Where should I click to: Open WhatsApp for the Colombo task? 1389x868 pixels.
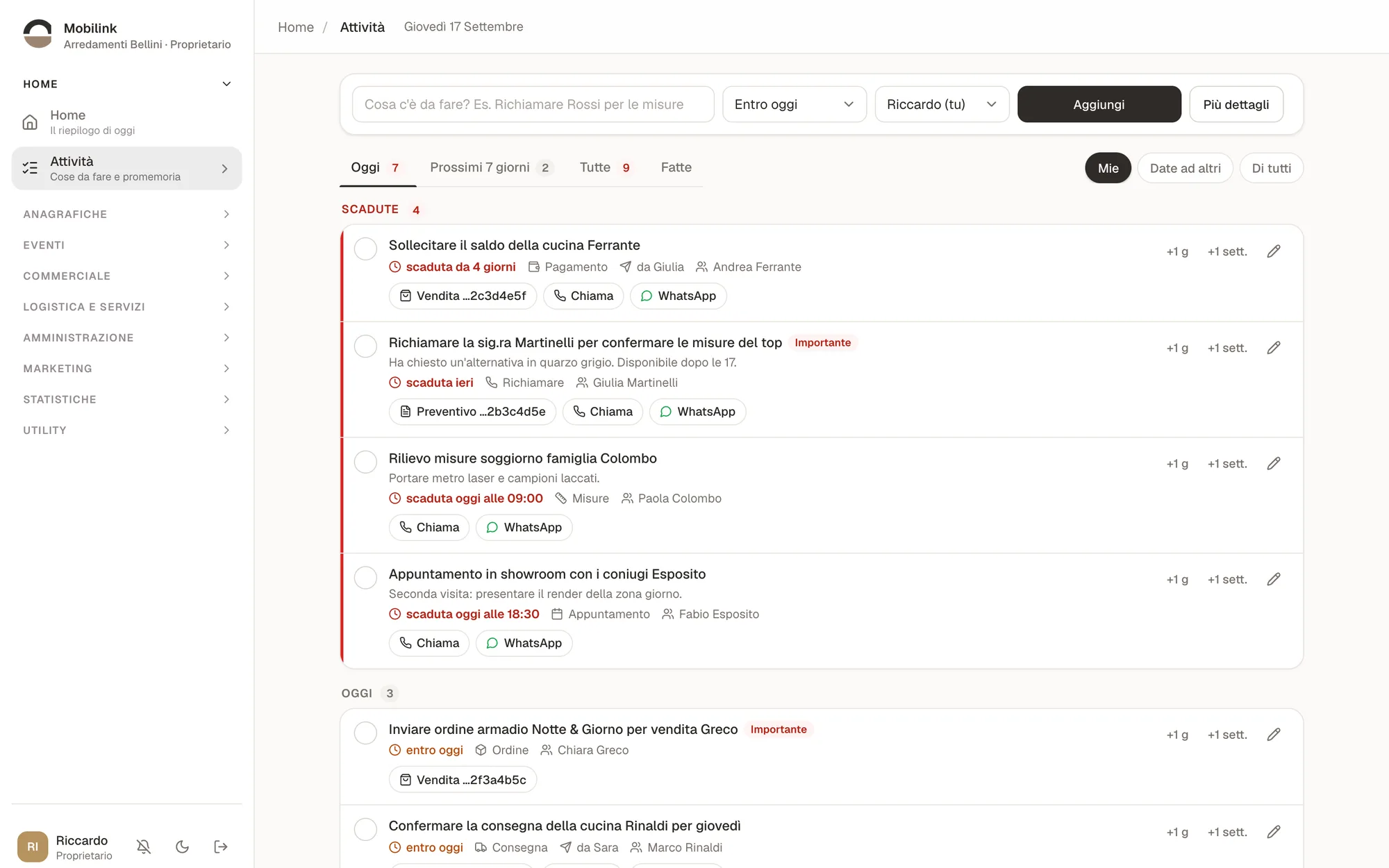(x=524, y=528)
